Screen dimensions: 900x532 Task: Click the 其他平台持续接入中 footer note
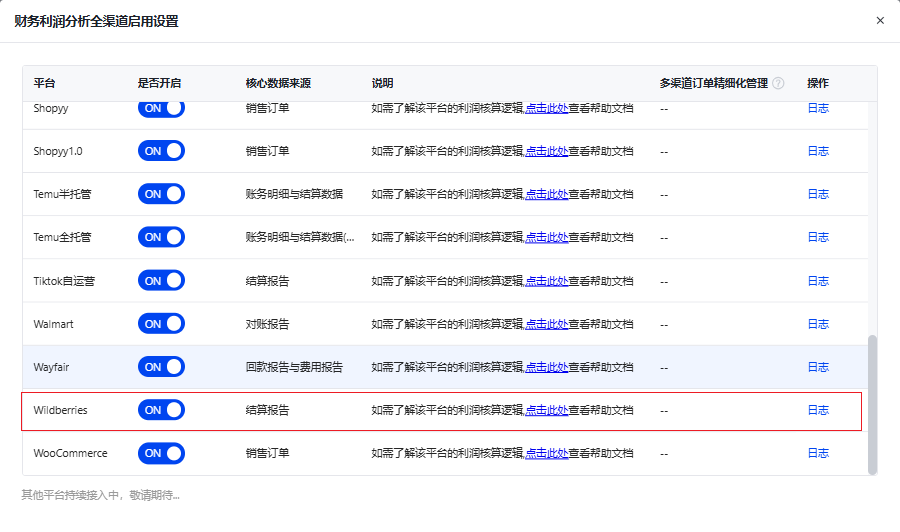pyautogui.click(x=100, y=495)
